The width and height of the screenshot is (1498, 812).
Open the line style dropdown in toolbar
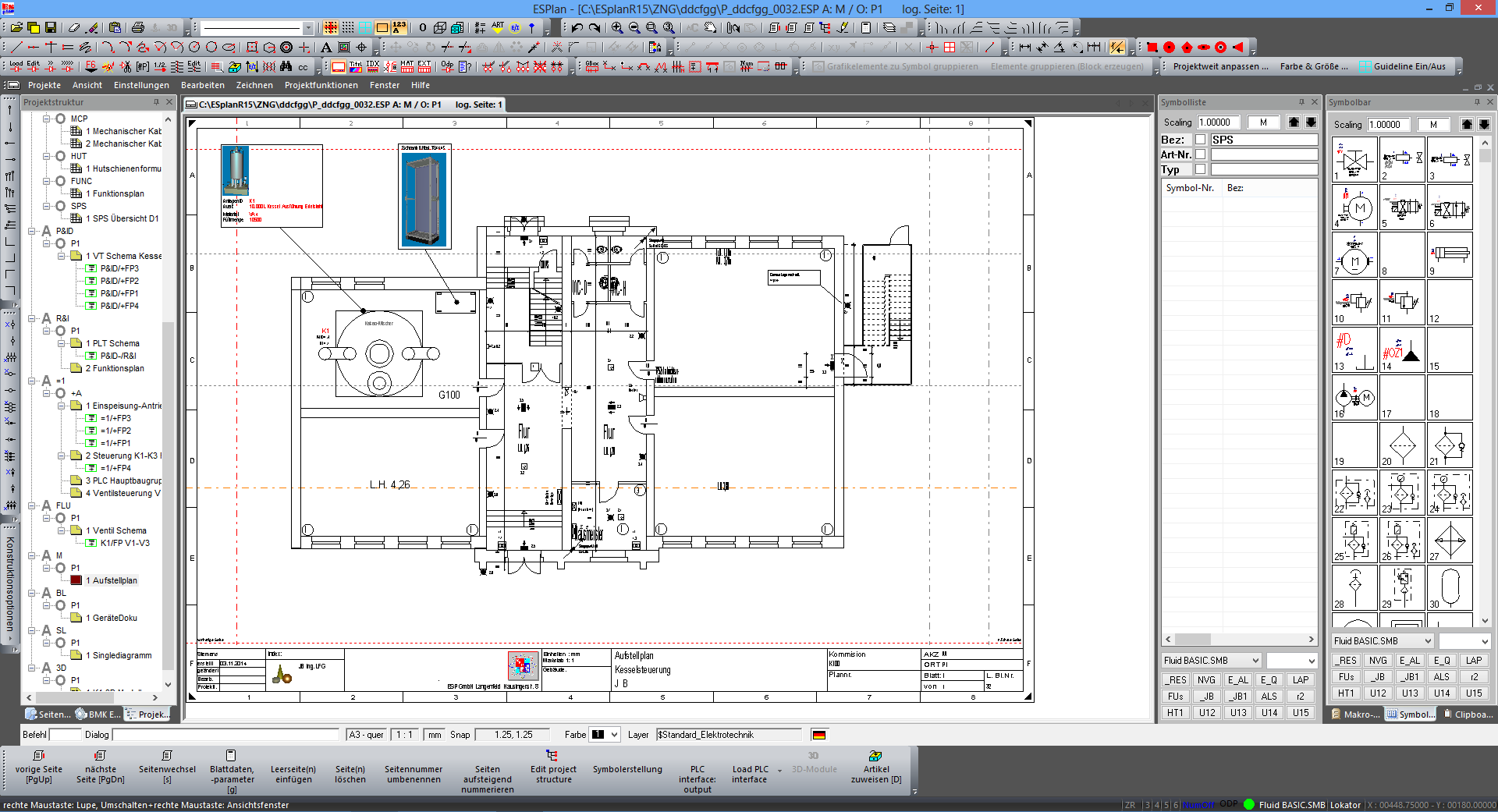click(308, 28)
